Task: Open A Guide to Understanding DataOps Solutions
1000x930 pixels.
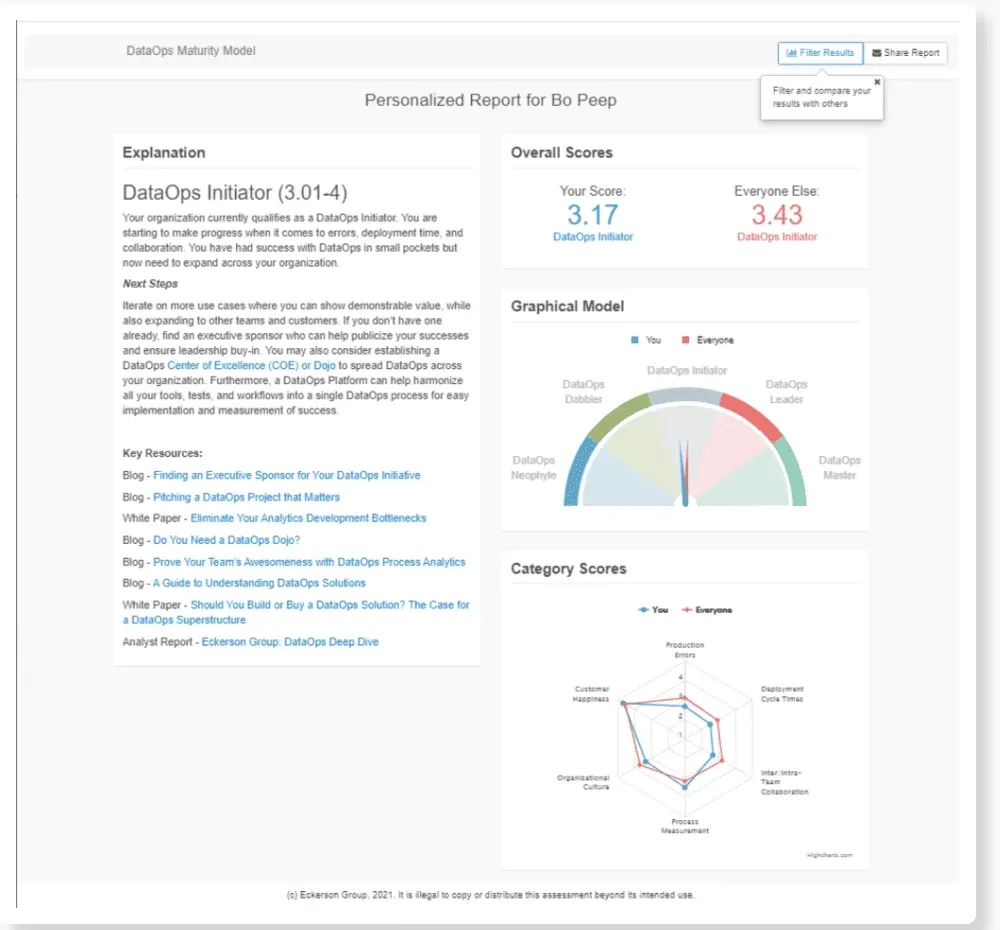Action: (259, 583)
